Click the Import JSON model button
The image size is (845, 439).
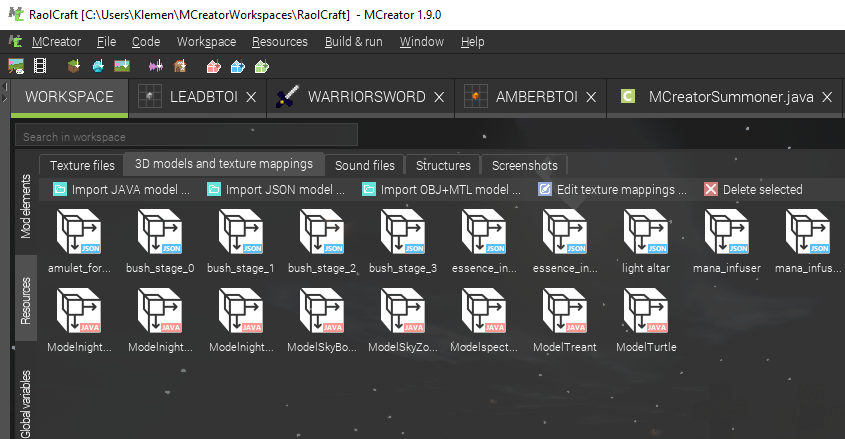click(276, 190)
